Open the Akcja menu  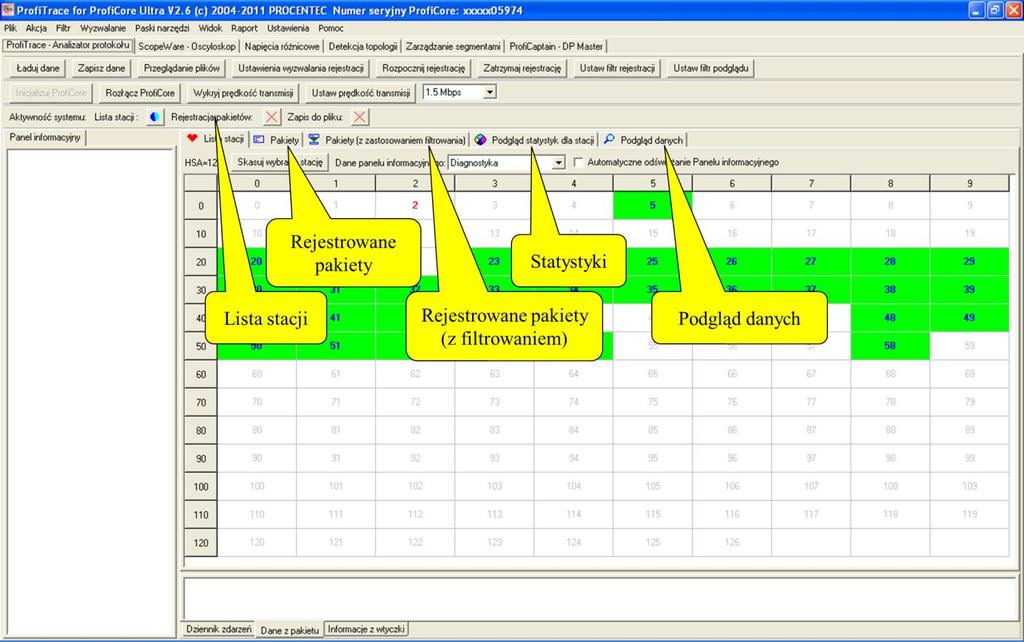coord(36,28)
